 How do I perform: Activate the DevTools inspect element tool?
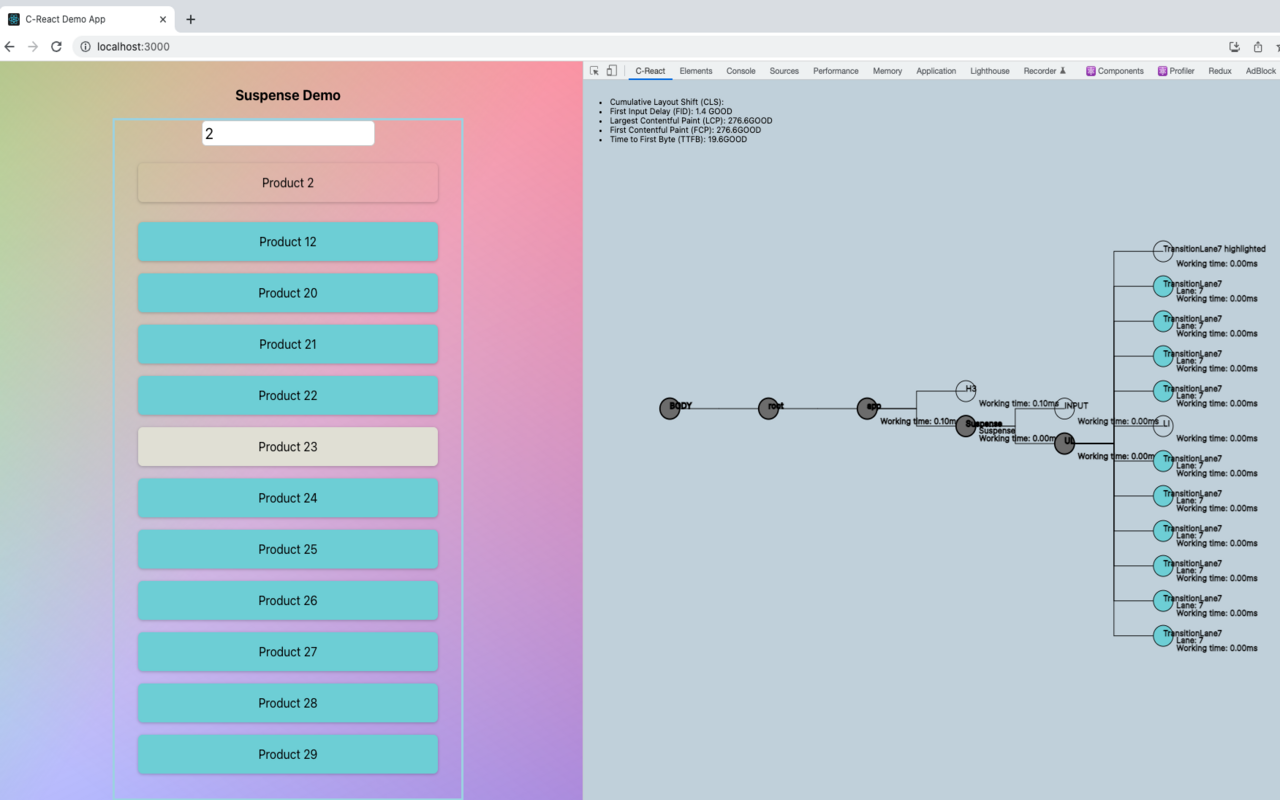(594, 71)
